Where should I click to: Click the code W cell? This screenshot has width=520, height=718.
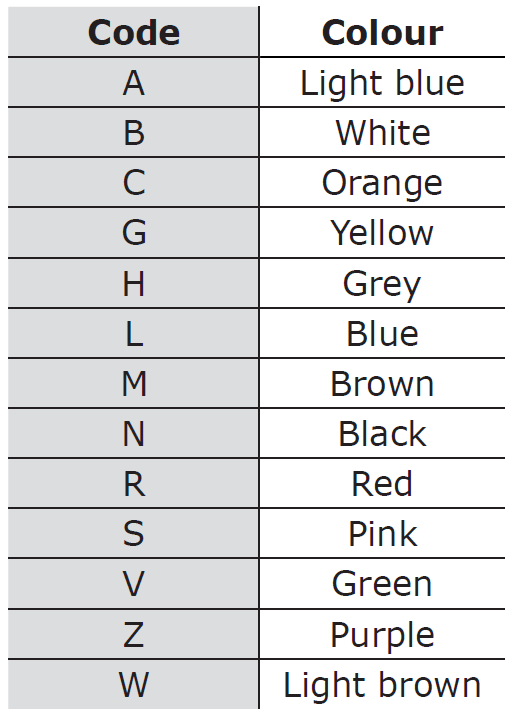coord(133,685)
